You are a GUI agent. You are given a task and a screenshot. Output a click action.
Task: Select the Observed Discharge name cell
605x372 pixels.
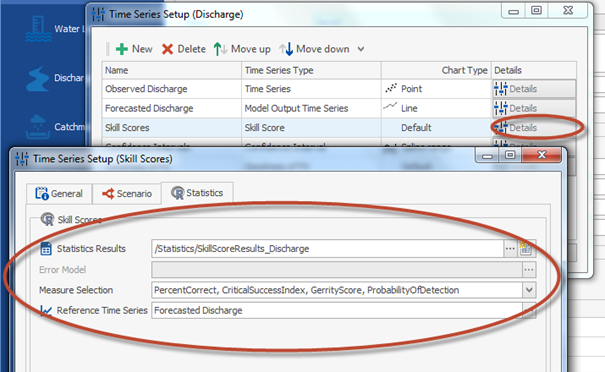click(172, 89)
